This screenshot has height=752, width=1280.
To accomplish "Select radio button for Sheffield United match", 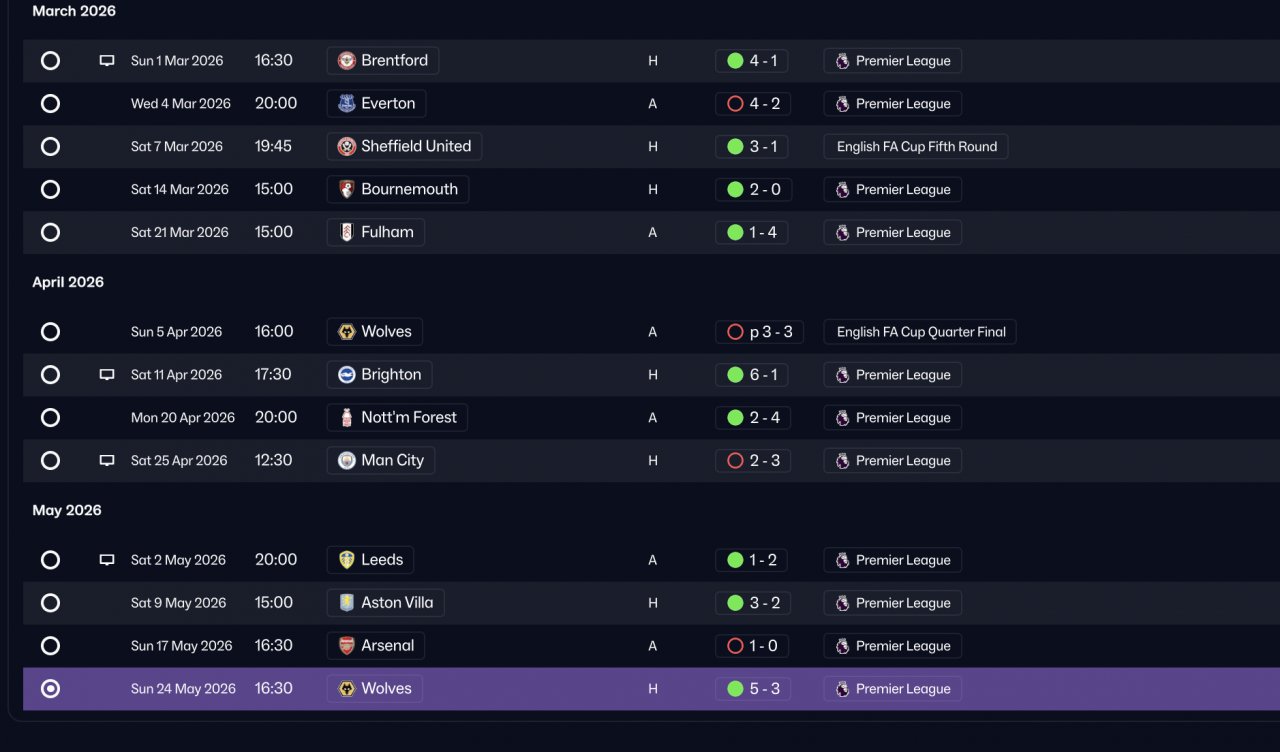I will pyautogui.click(x=50, y=147).
